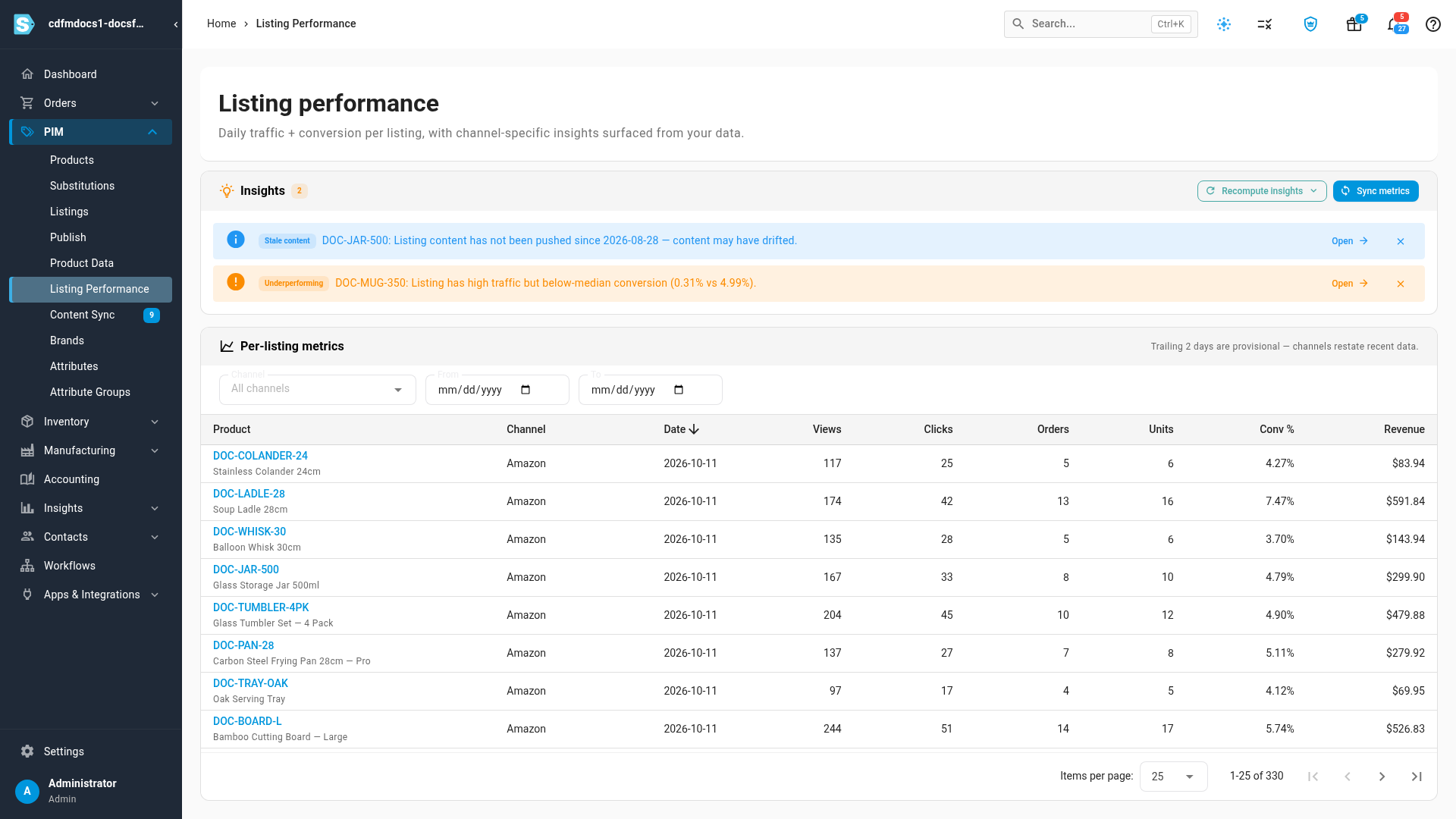Image resolution: width=1456 pixels, height=819 pixels.
Task: Sort by the Revenue column header
Action: tap(1404, 429)
